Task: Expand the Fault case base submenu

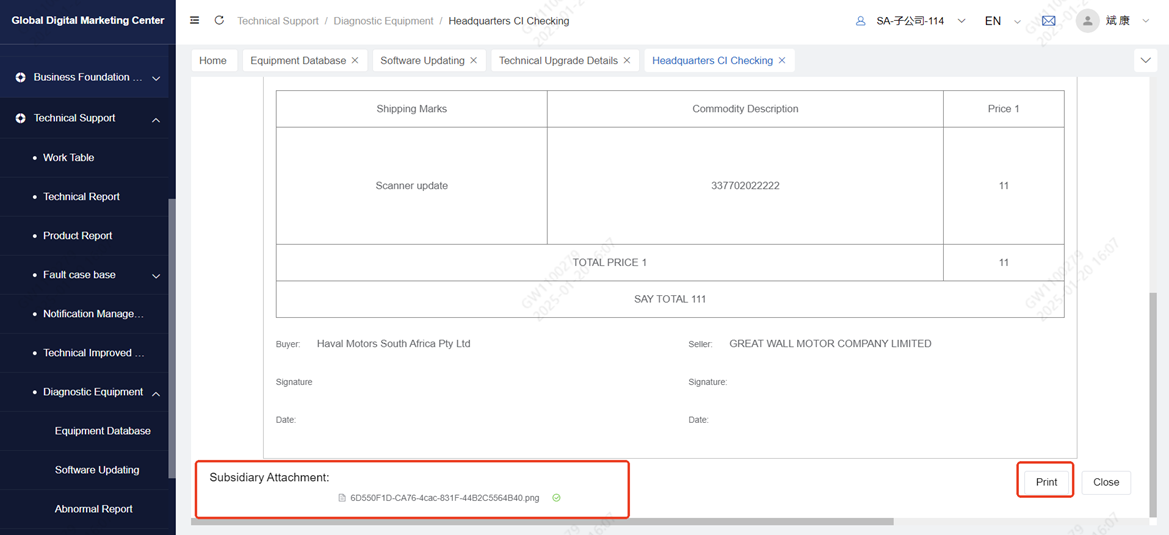Action: tap(156, 276)
